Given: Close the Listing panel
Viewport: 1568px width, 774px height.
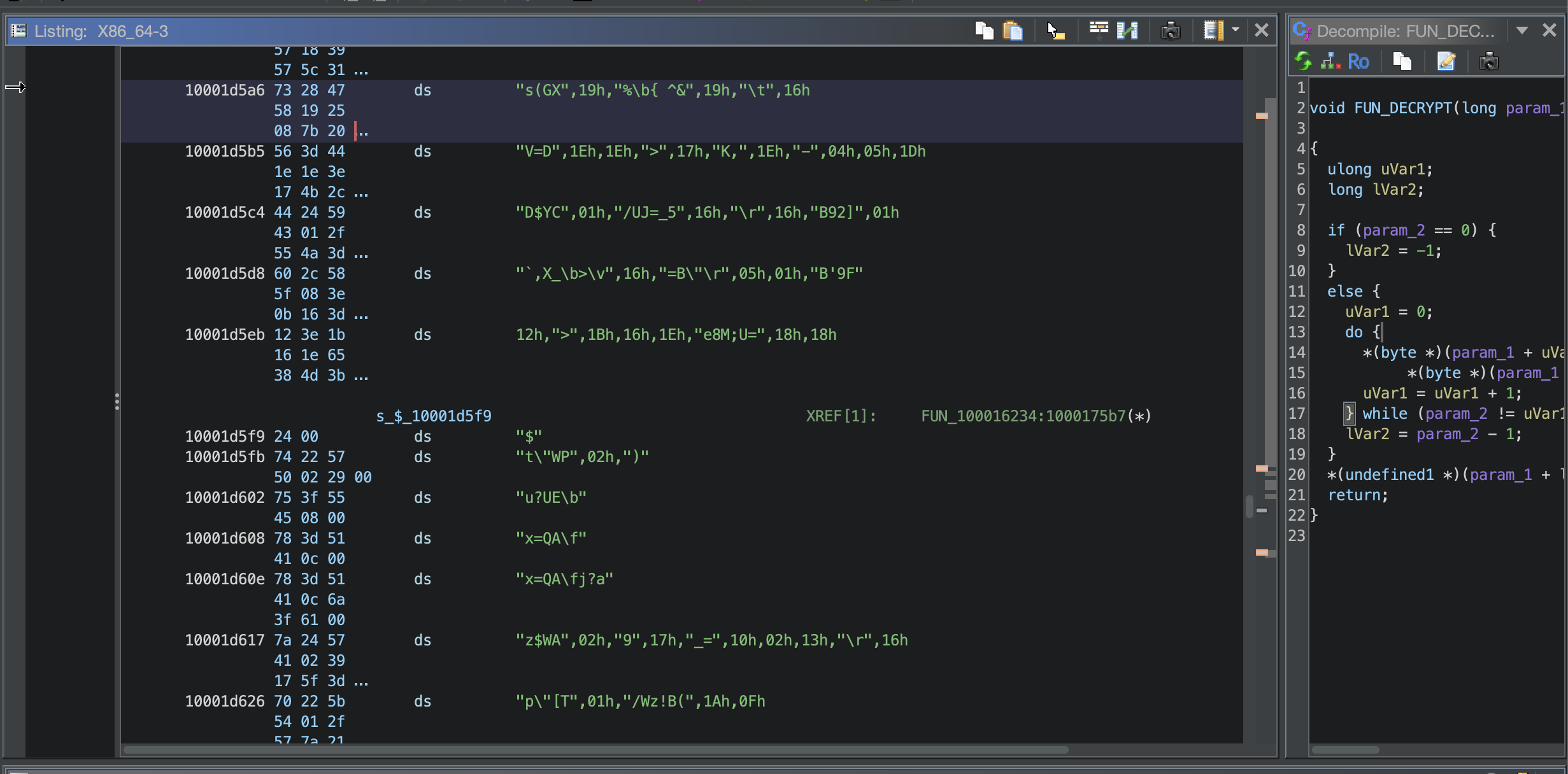Looking at the screenshot, I should [x=1262, y=30].
